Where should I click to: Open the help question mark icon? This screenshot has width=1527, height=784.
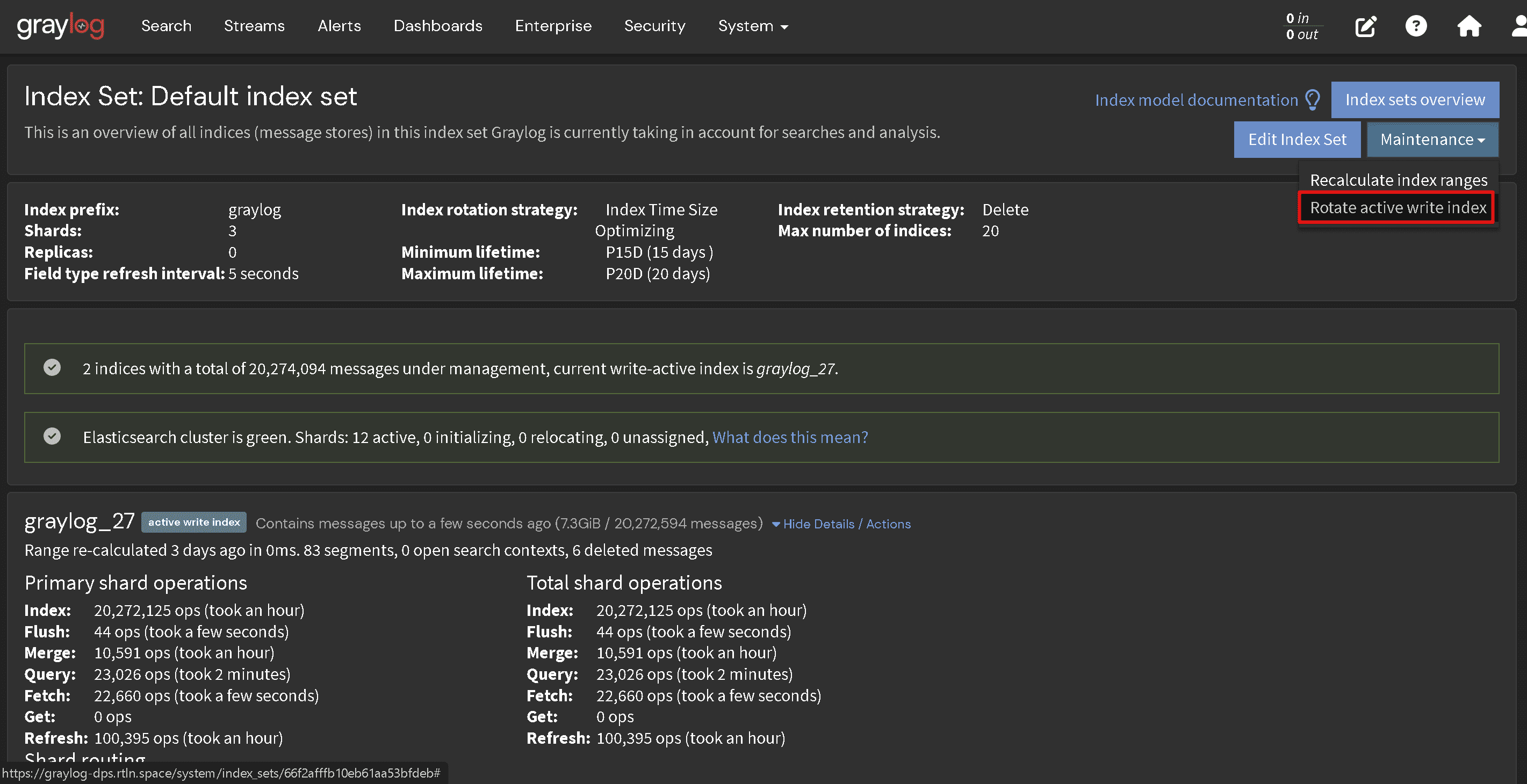pos(1416,26)
